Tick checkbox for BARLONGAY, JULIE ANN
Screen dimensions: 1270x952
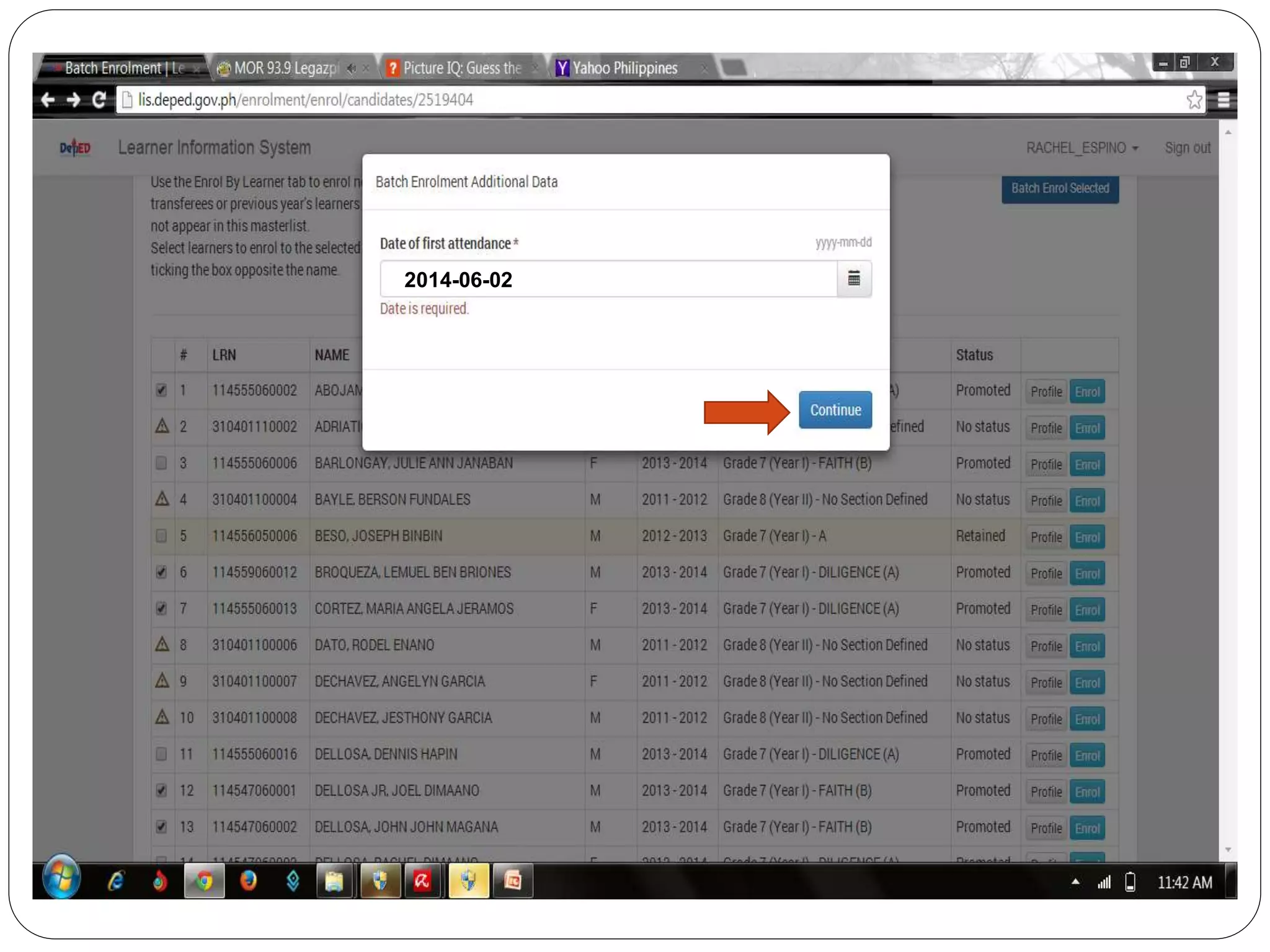161,463
